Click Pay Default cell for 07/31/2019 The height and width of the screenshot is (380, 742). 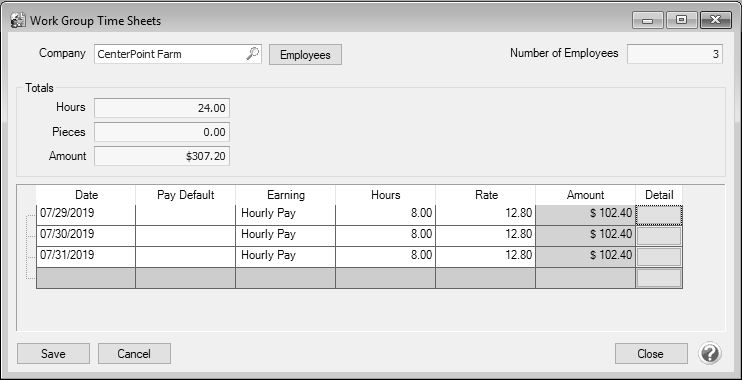(x=186, y=256)
